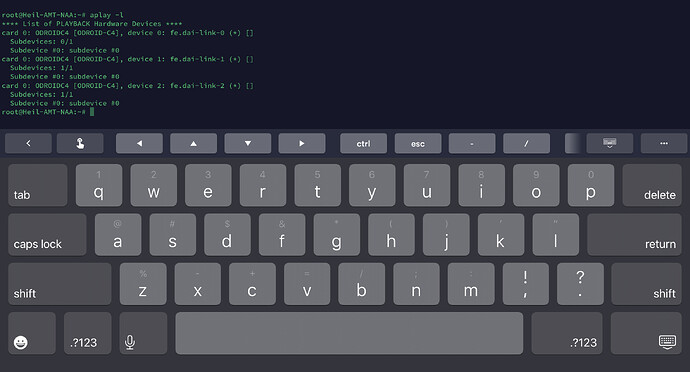
Task: Hide keyboard using bottom-right keyboard icon
Action: [x=646, y=333]
